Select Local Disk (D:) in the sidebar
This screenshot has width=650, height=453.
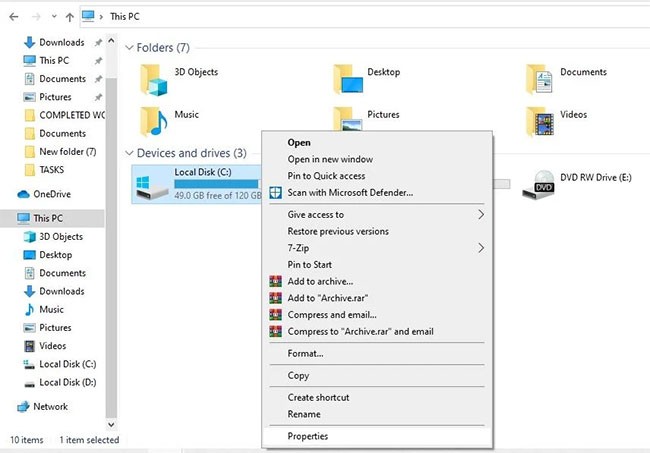(67, 383)
